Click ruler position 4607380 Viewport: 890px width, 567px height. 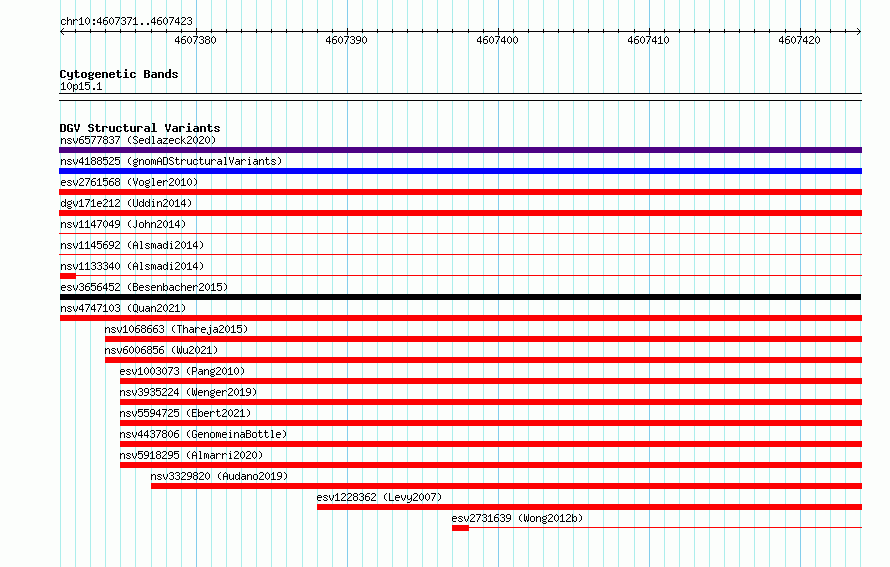pyautogui.click(x=195, y=40)
